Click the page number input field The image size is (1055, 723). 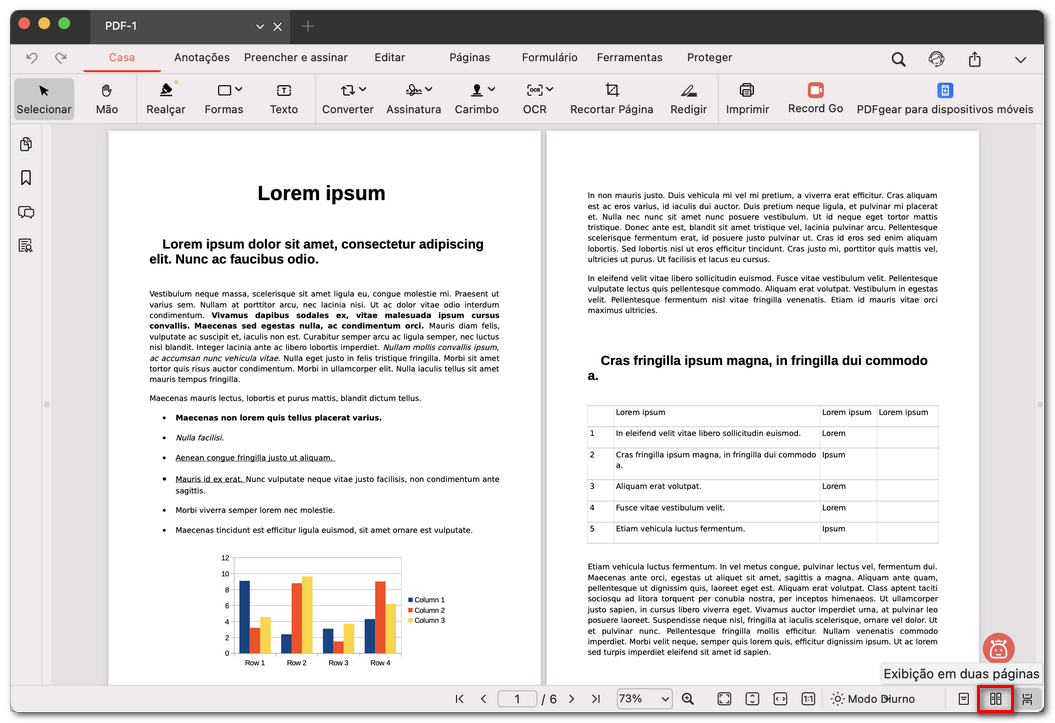517,699
